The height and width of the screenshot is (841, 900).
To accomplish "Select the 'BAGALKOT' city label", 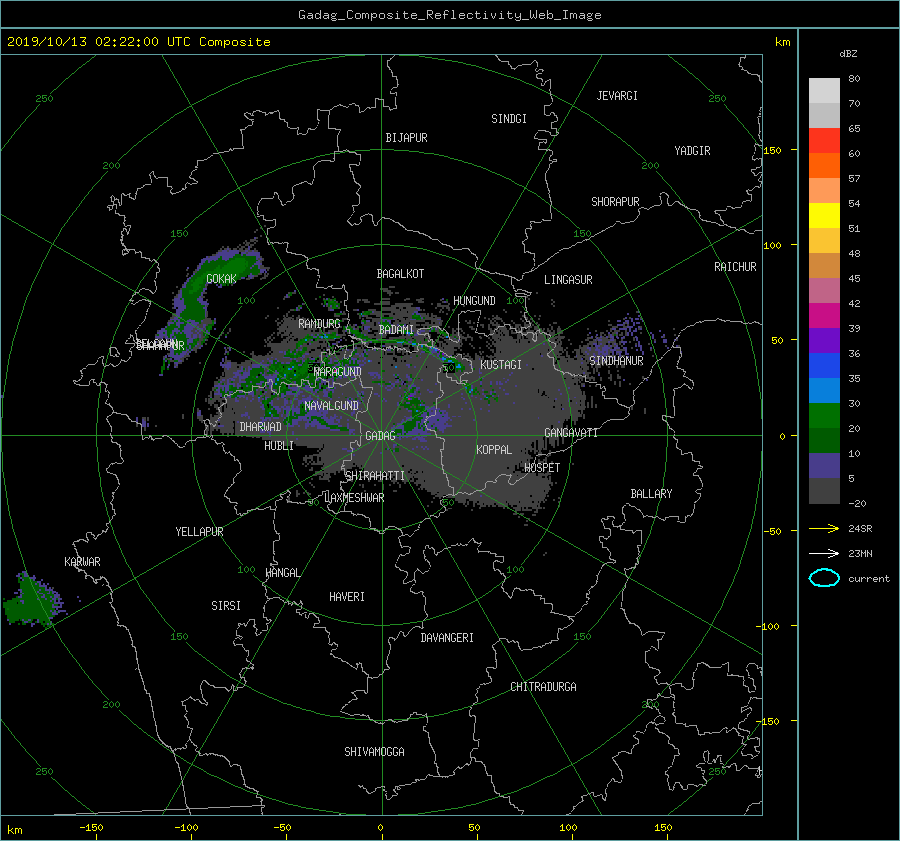I will tap(400, 274).
